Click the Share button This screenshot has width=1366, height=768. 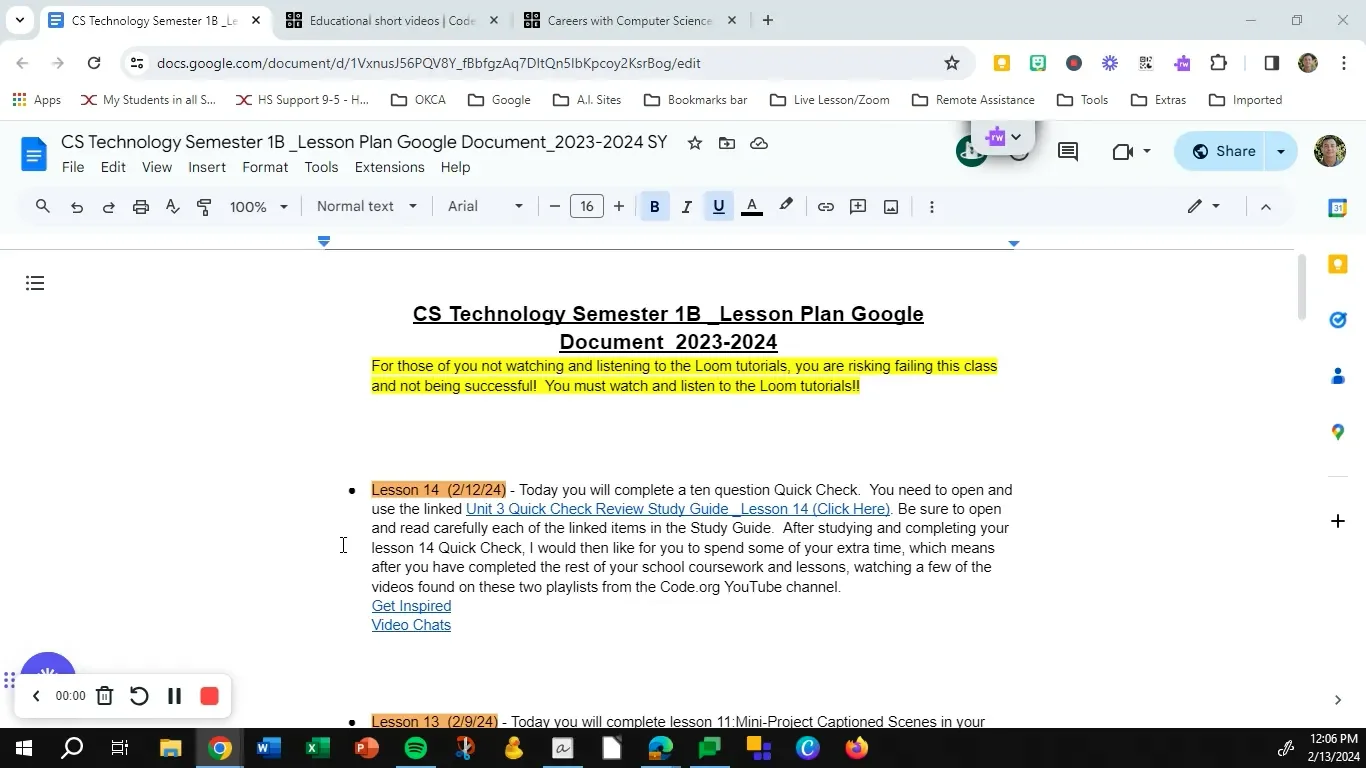(1222, 152)
